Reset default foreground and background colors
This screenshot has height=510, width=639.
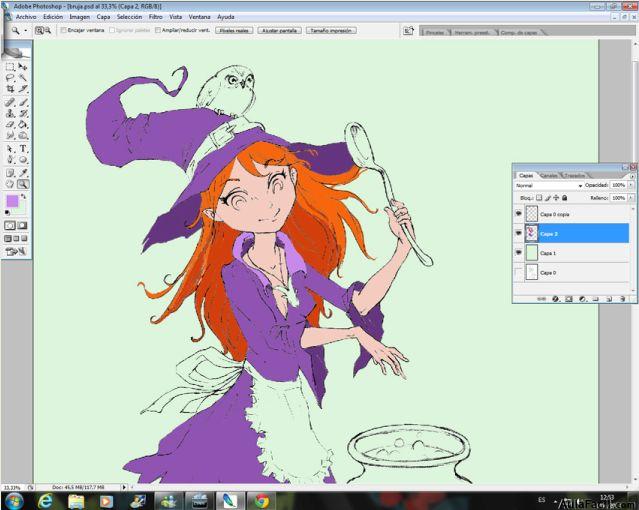coord(7,212)
